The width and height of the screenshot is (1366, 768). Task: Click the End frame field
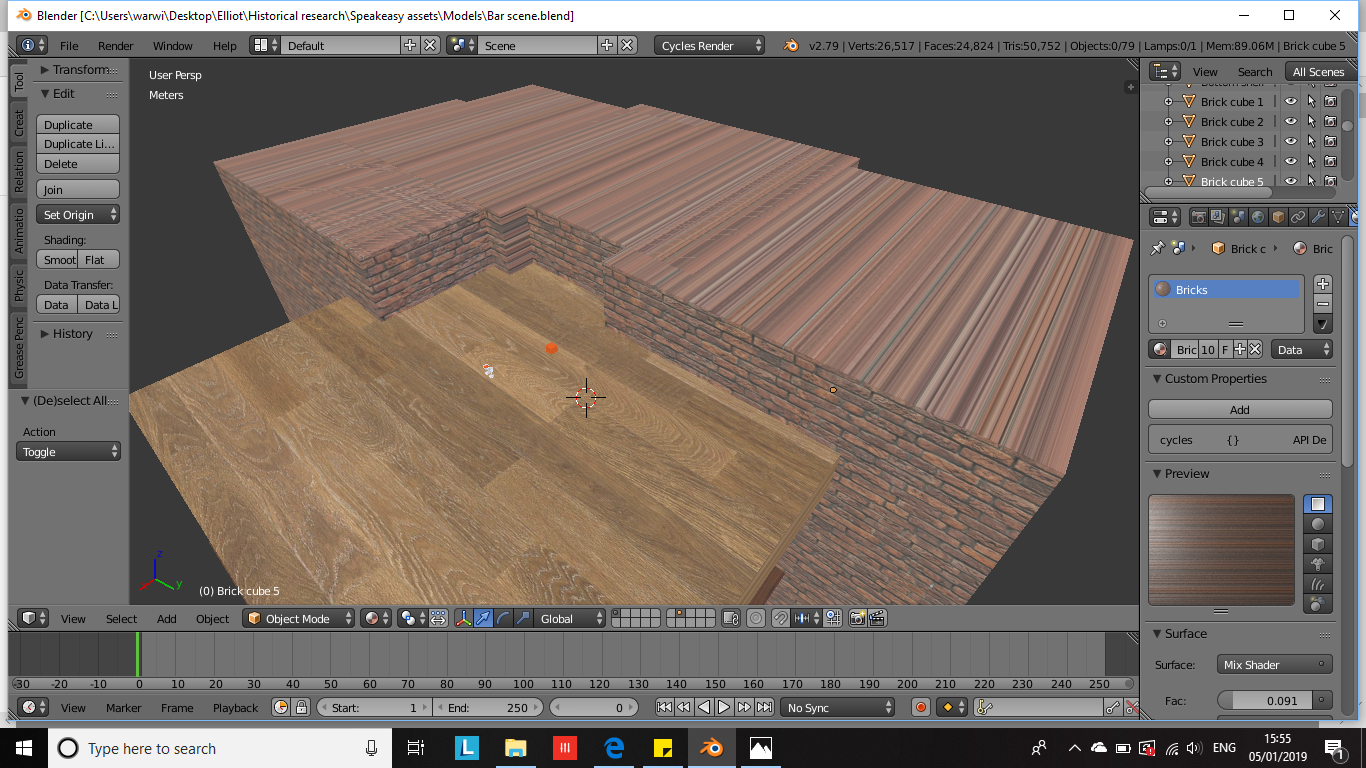(488, 708)
